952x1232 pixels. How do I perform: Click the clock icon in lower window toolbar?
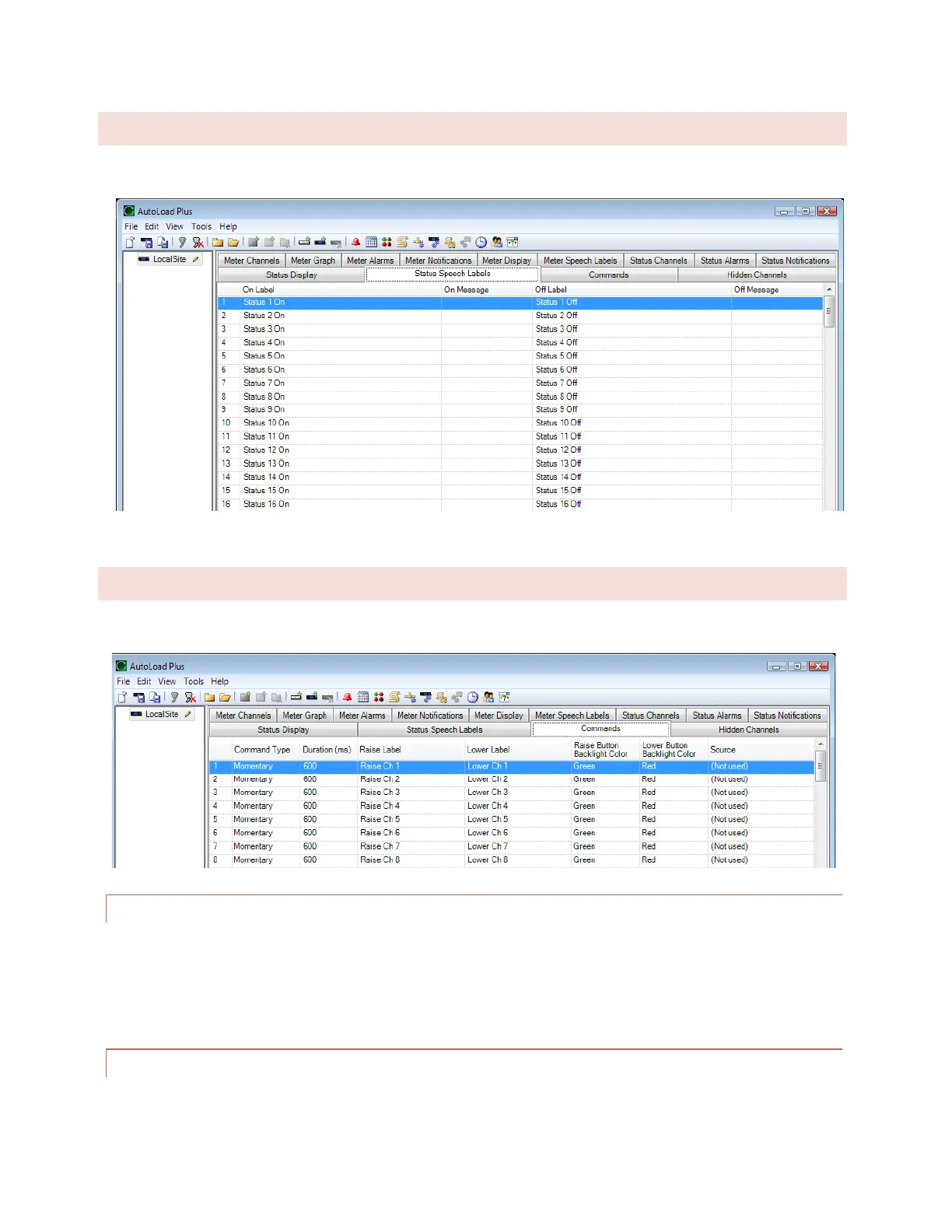click(x=473, y=698)
